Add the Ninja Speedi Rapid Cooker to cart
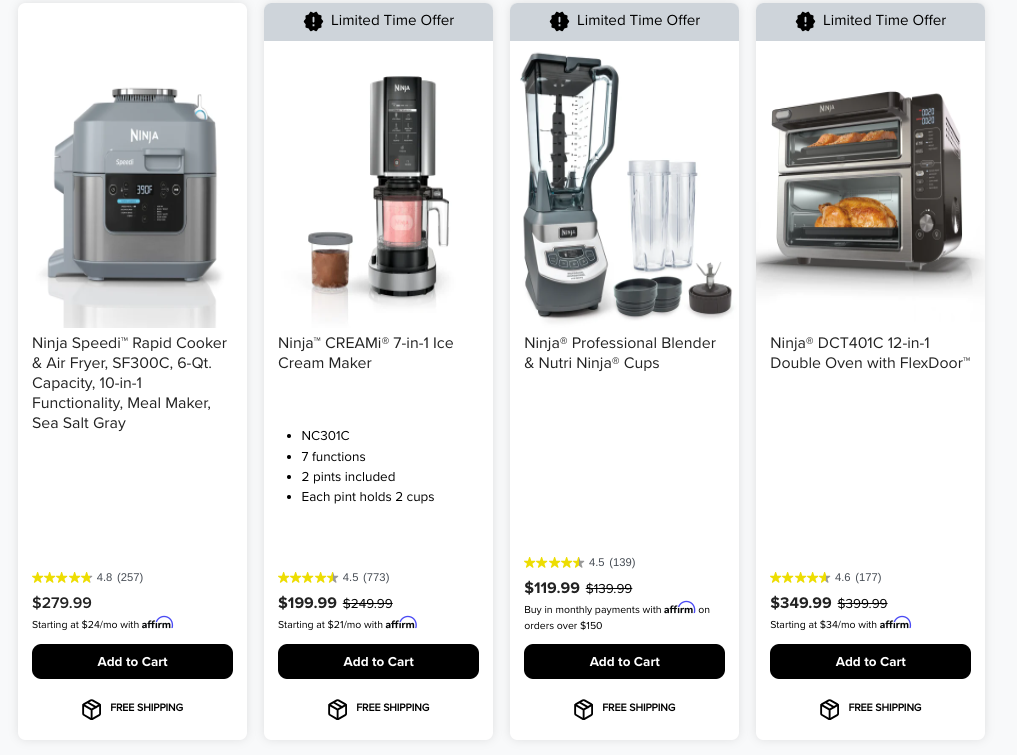The image size is (1017, 755). point(132,662)
